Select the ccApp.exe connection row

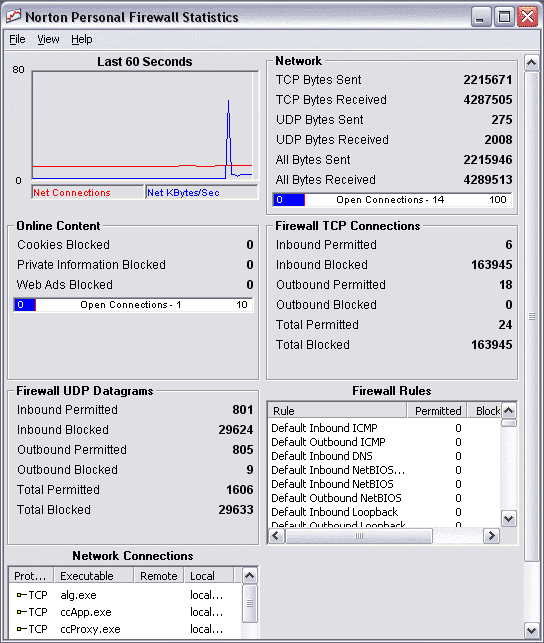tap(124, 612)
